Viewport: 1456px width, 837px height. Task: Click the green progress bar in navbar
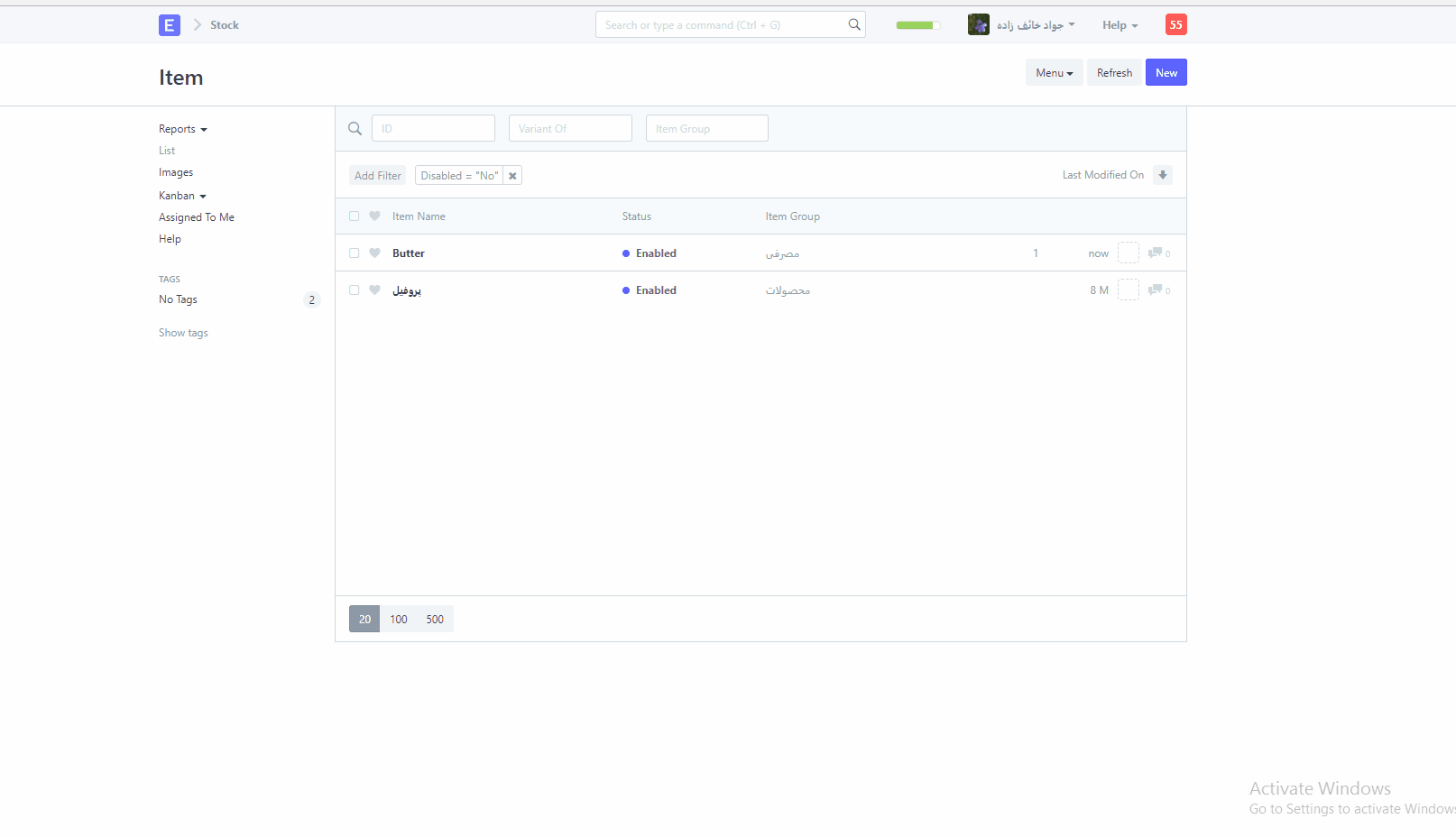click(x=917, y=25)
